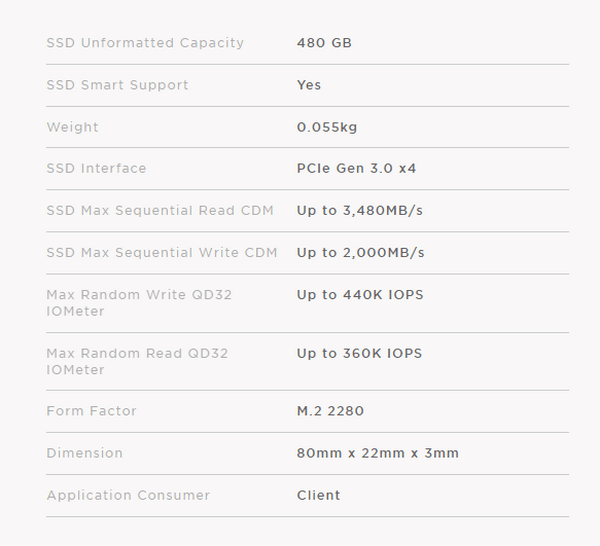Image resolution: width=600 pixels, height=546 pixels.
Task: Select the Up to 2,000MB/s value
Action: 360,252
